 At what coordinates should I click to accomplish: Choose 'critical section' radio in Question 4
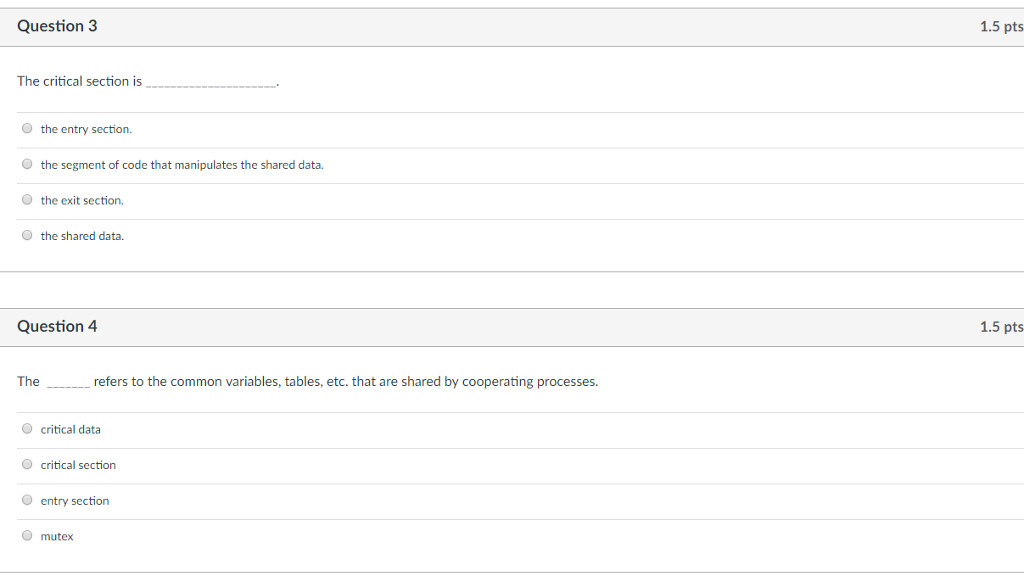(27, 464)
